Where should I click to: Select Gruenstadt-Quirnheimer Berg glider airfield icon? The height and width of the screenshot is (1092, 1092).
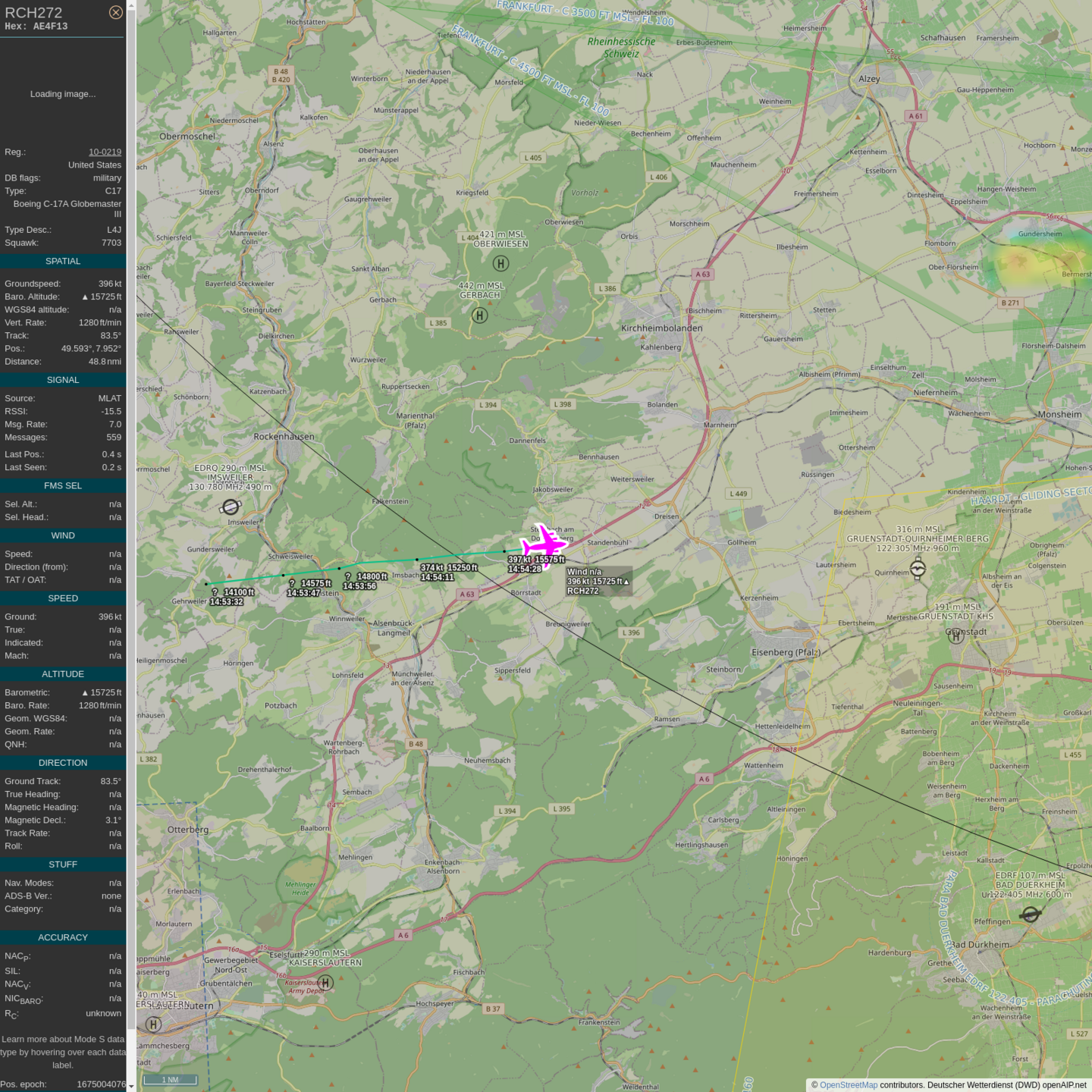tap(918, 568)
